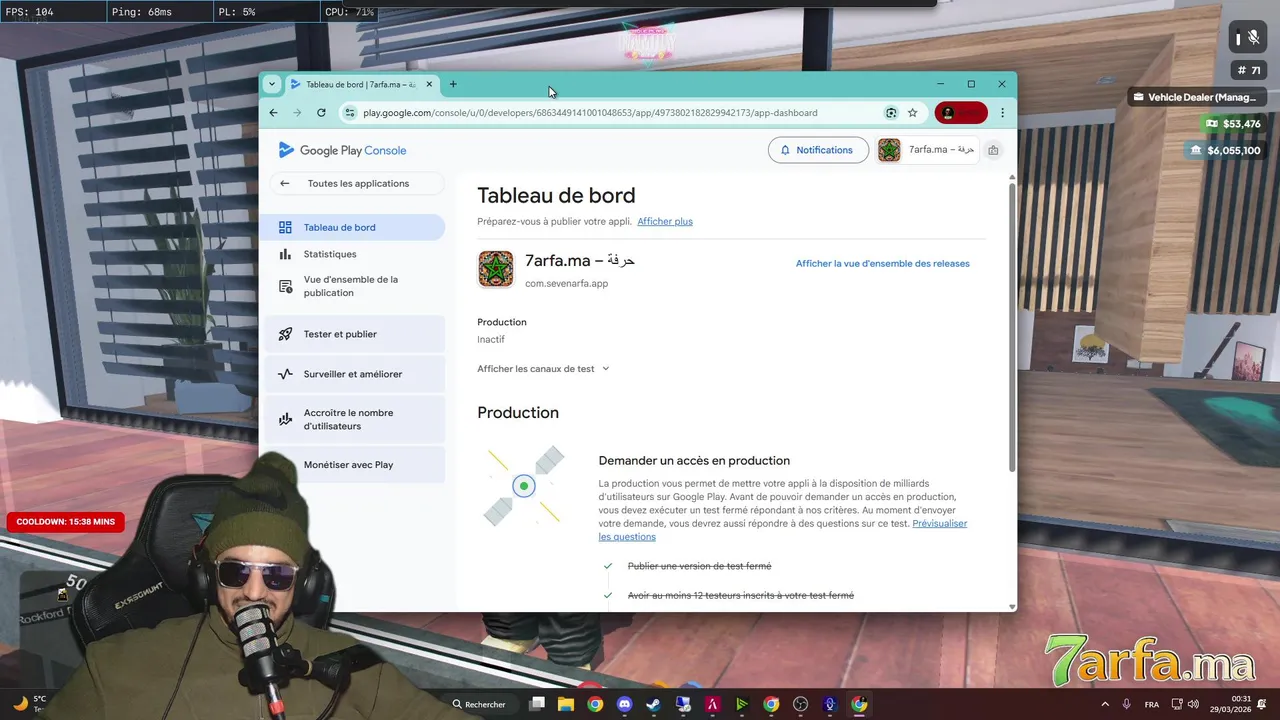This screenshot has height=720, width=1280.
Task: Click the Notifications button
Action: tap(818, 150)
